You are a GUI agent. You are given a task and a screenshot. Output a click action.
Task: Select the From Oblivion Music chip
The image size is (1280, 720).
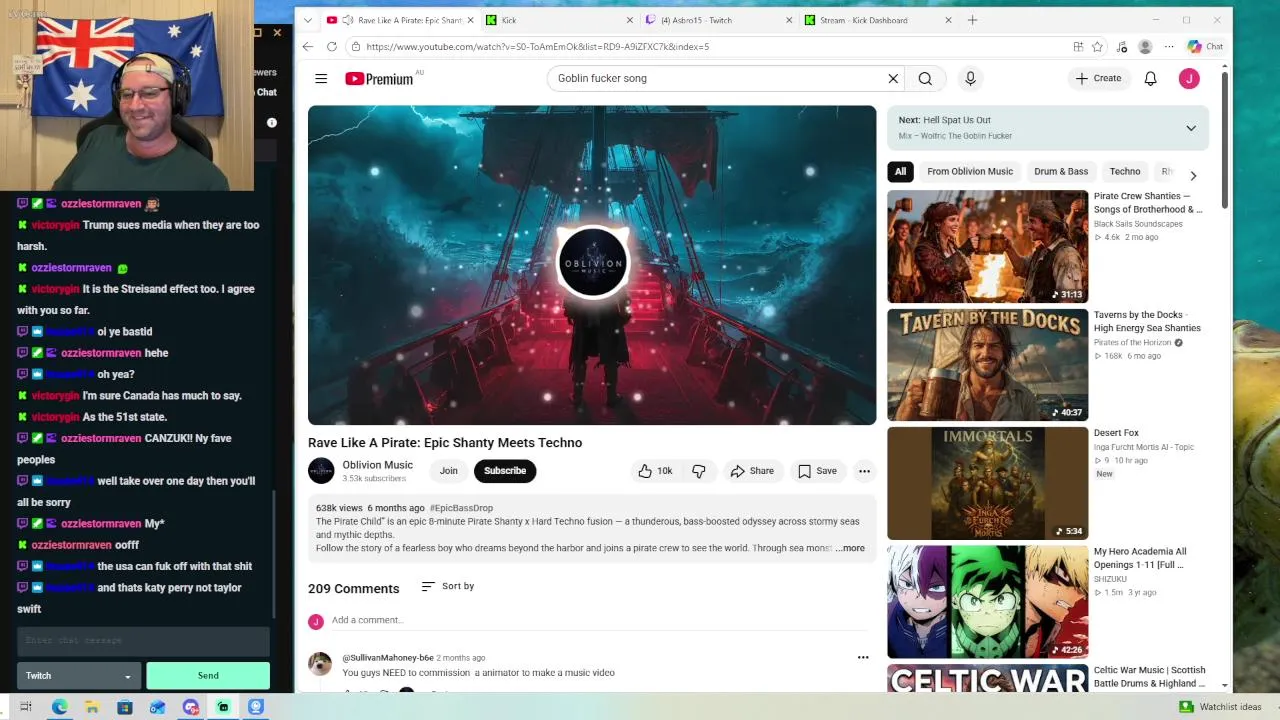970,171
